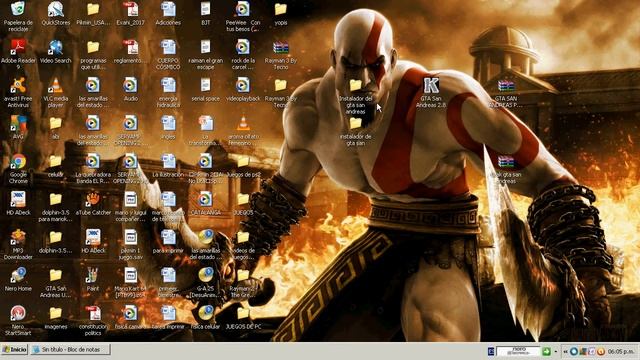The width and height of the screenshot is (640, 360).
Task: Select the 'energia hidraulica' document
Action: pos(168,92)
